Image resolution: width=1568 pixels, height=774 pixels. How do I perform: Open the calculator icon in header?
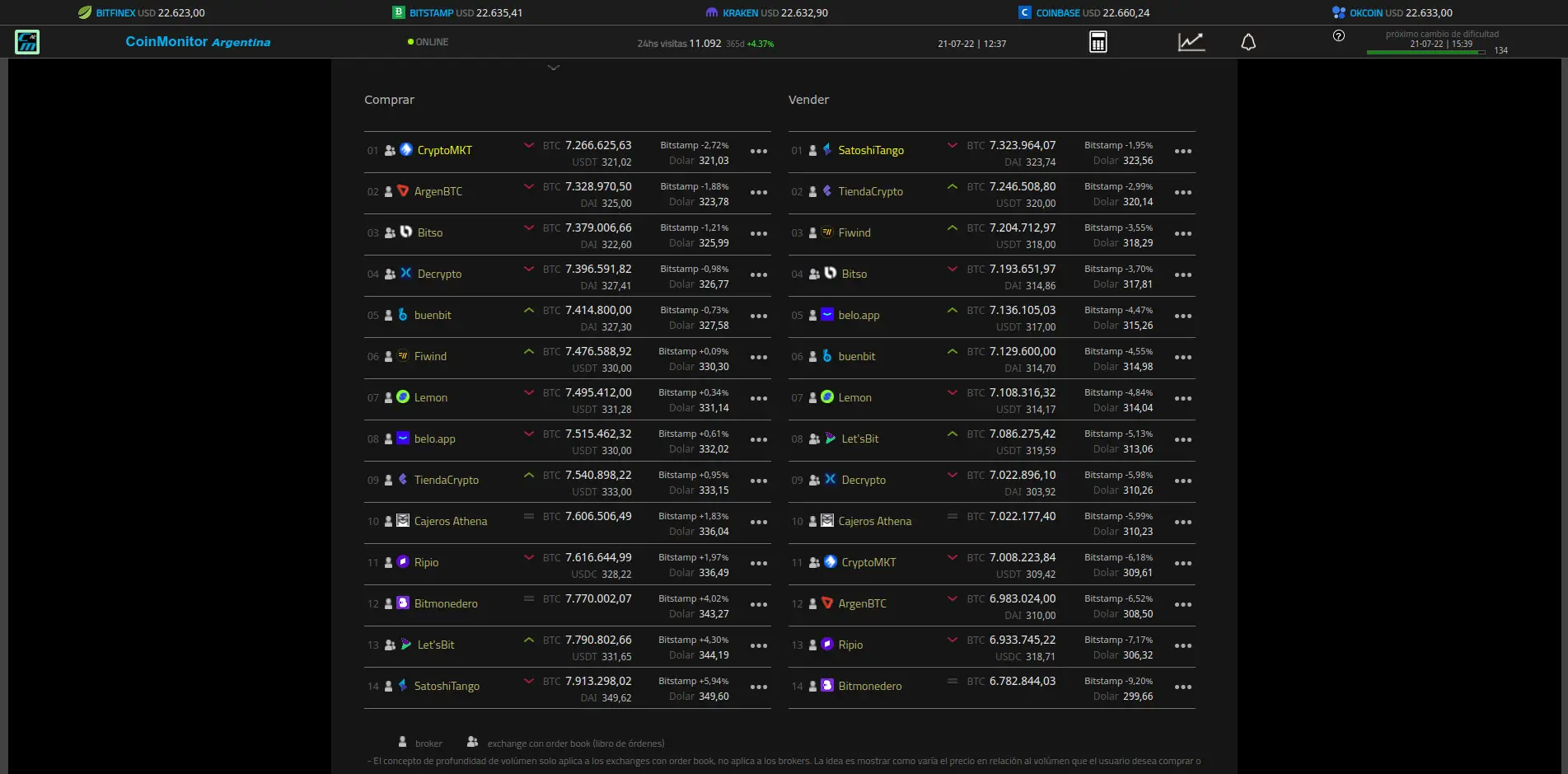(1098, 42)
